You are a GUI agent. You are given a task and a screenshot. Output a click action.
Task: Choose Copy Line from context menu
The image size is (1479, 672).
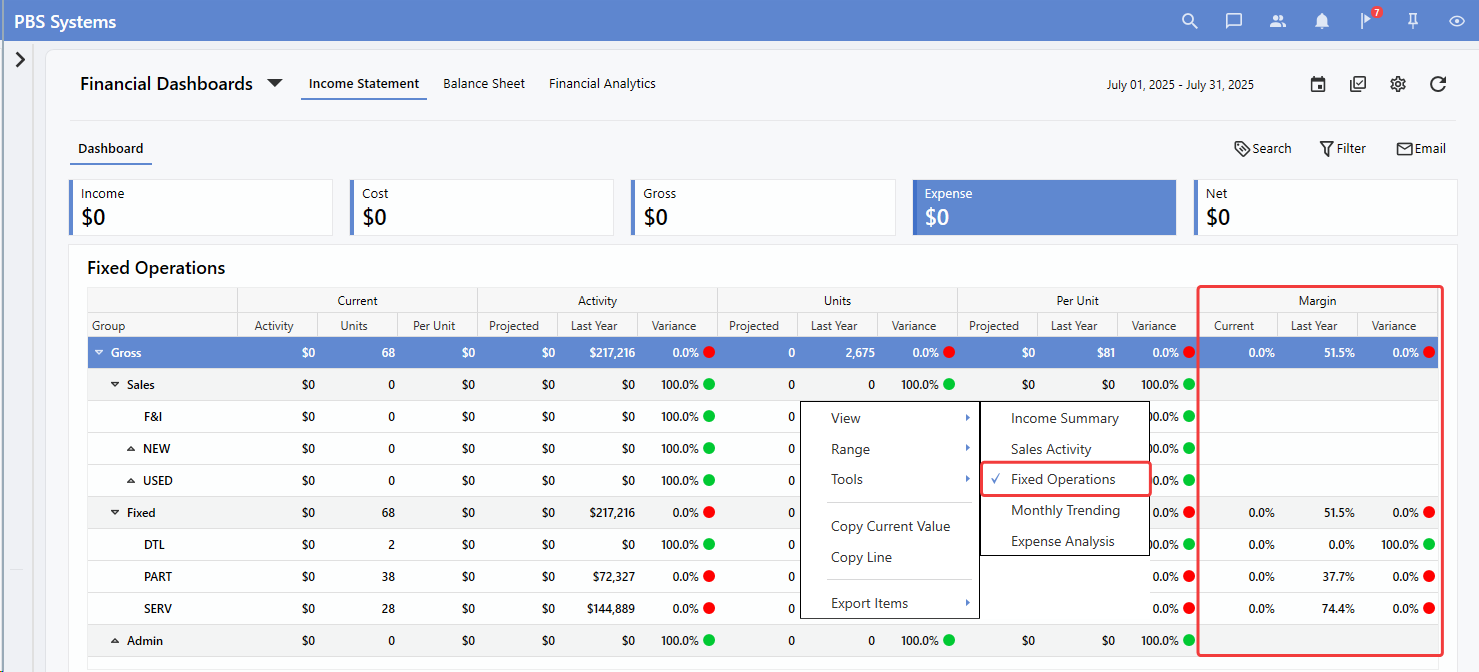tap(861, 558)
